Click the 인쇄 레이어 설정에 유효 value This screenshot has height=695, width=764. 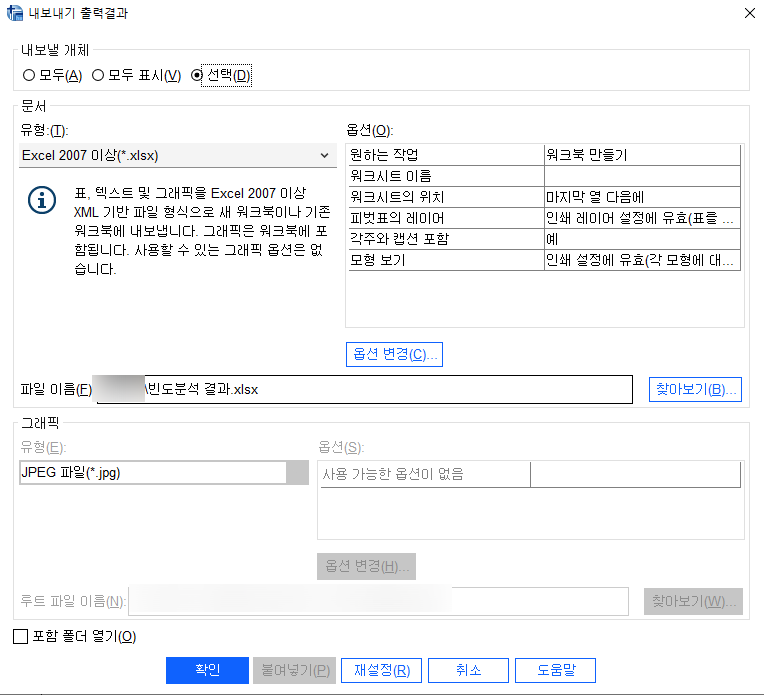[x=642, y=218]
